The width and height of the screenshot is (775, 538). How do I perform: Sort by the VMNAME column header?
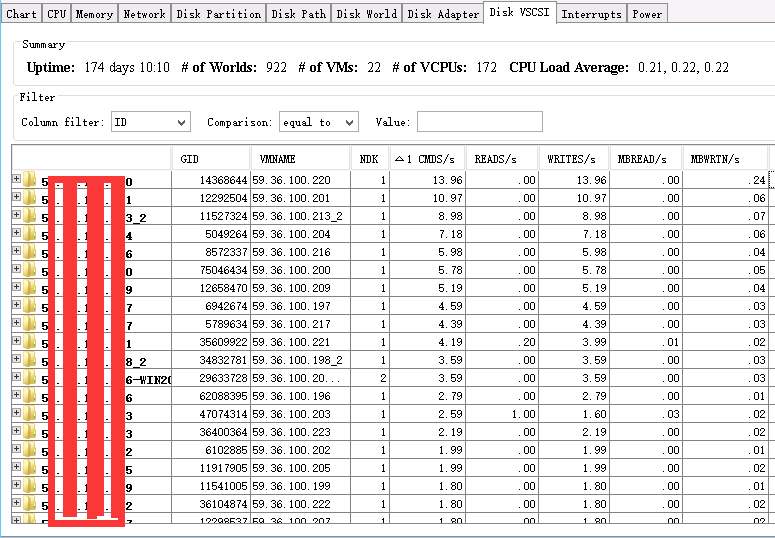coord(301,159)
